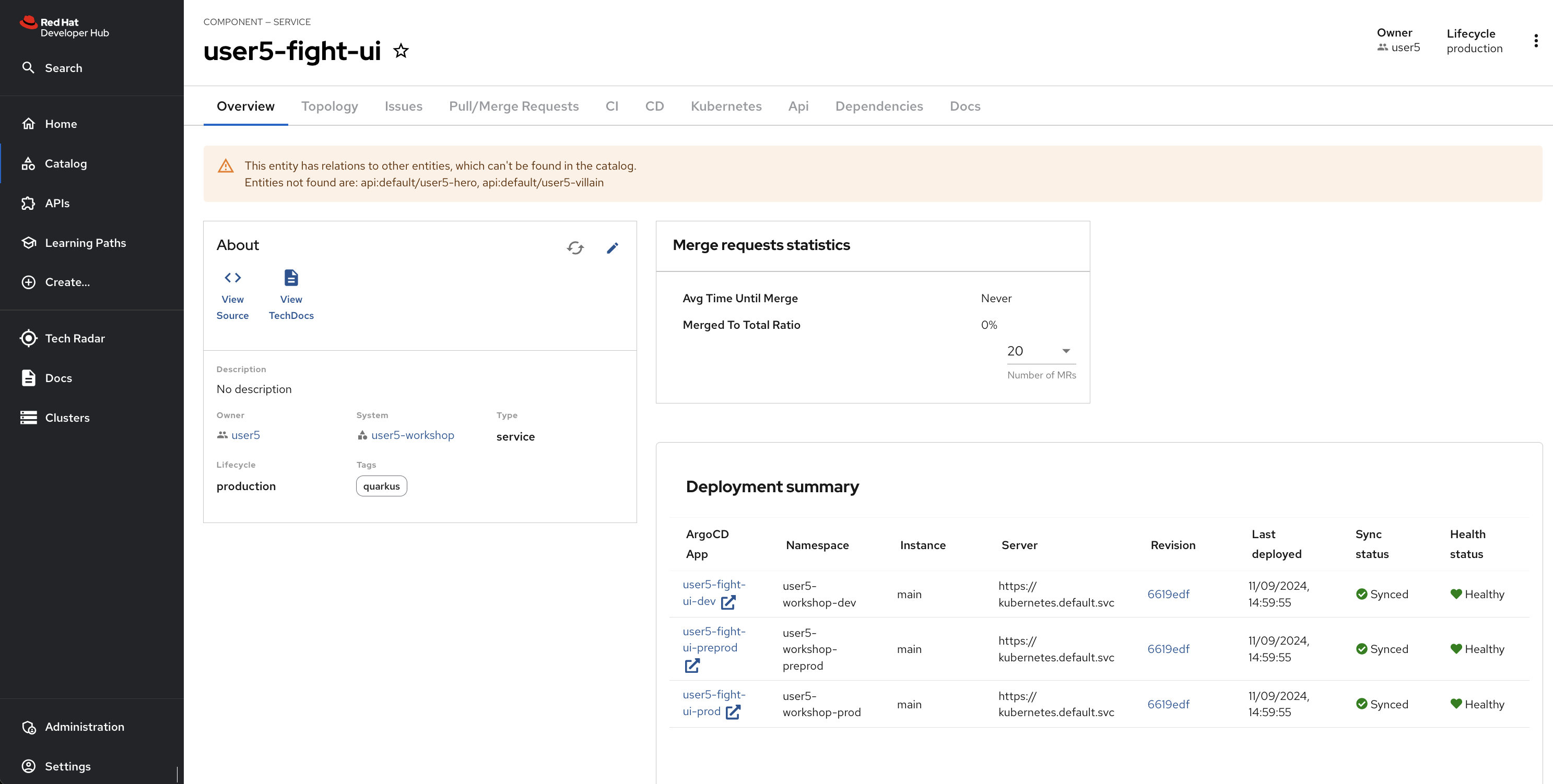Open external link for user5-fight-ui-prod
Screen dimensions: 1553x784
click(x=733, y=711)
